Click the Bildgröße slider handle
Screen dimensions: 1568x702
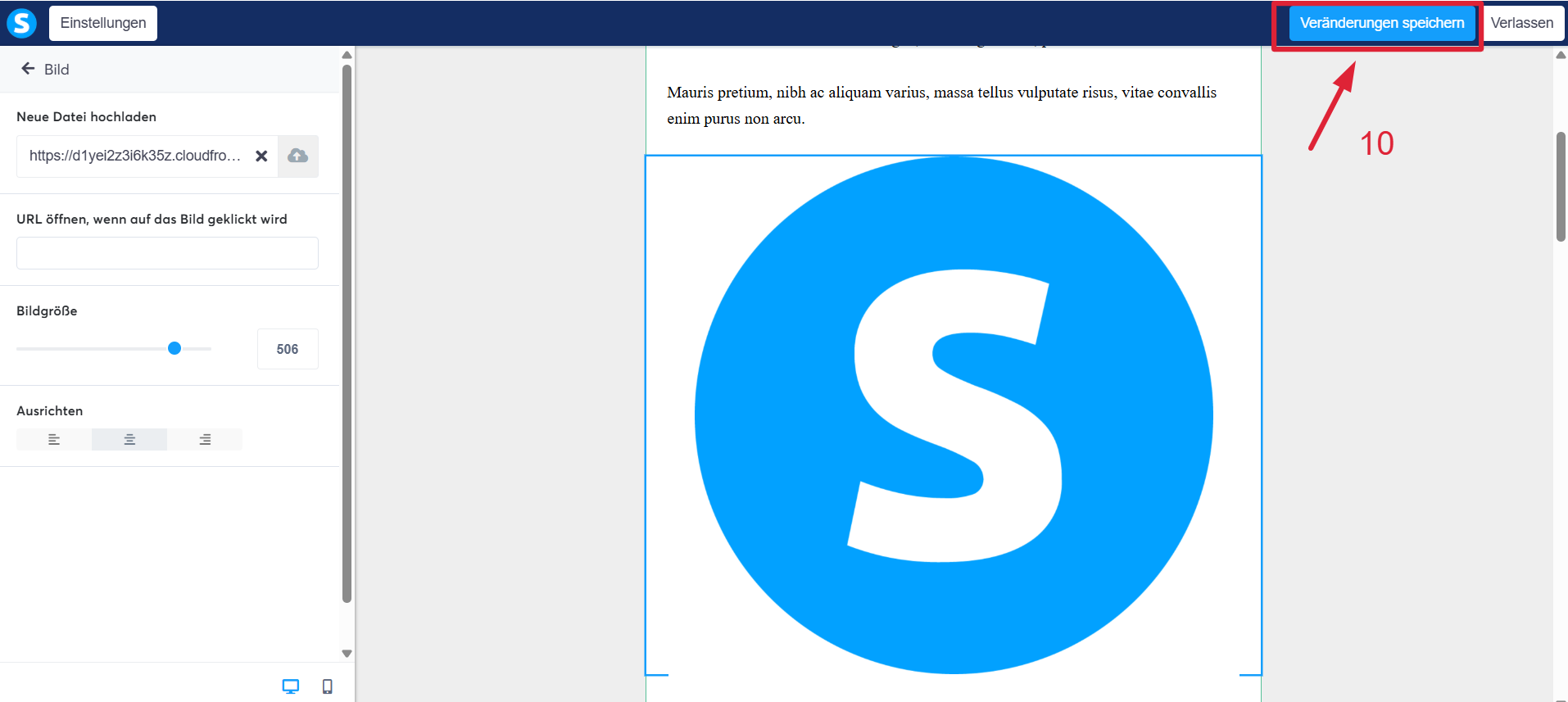click(x=174, y=348)
